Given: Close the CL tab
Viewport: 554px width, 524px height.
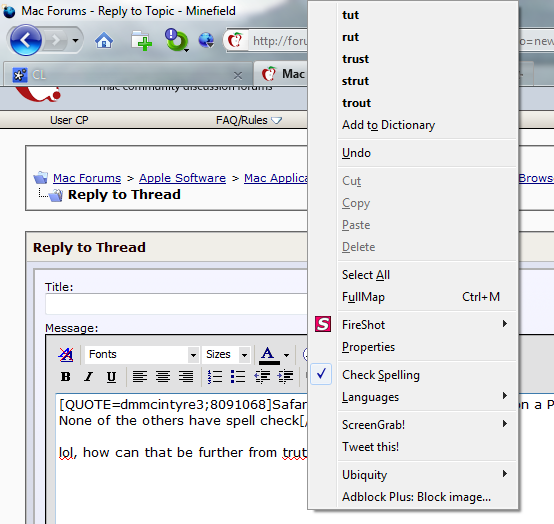Looking at the screenshot, I should [x=238, y=75].
